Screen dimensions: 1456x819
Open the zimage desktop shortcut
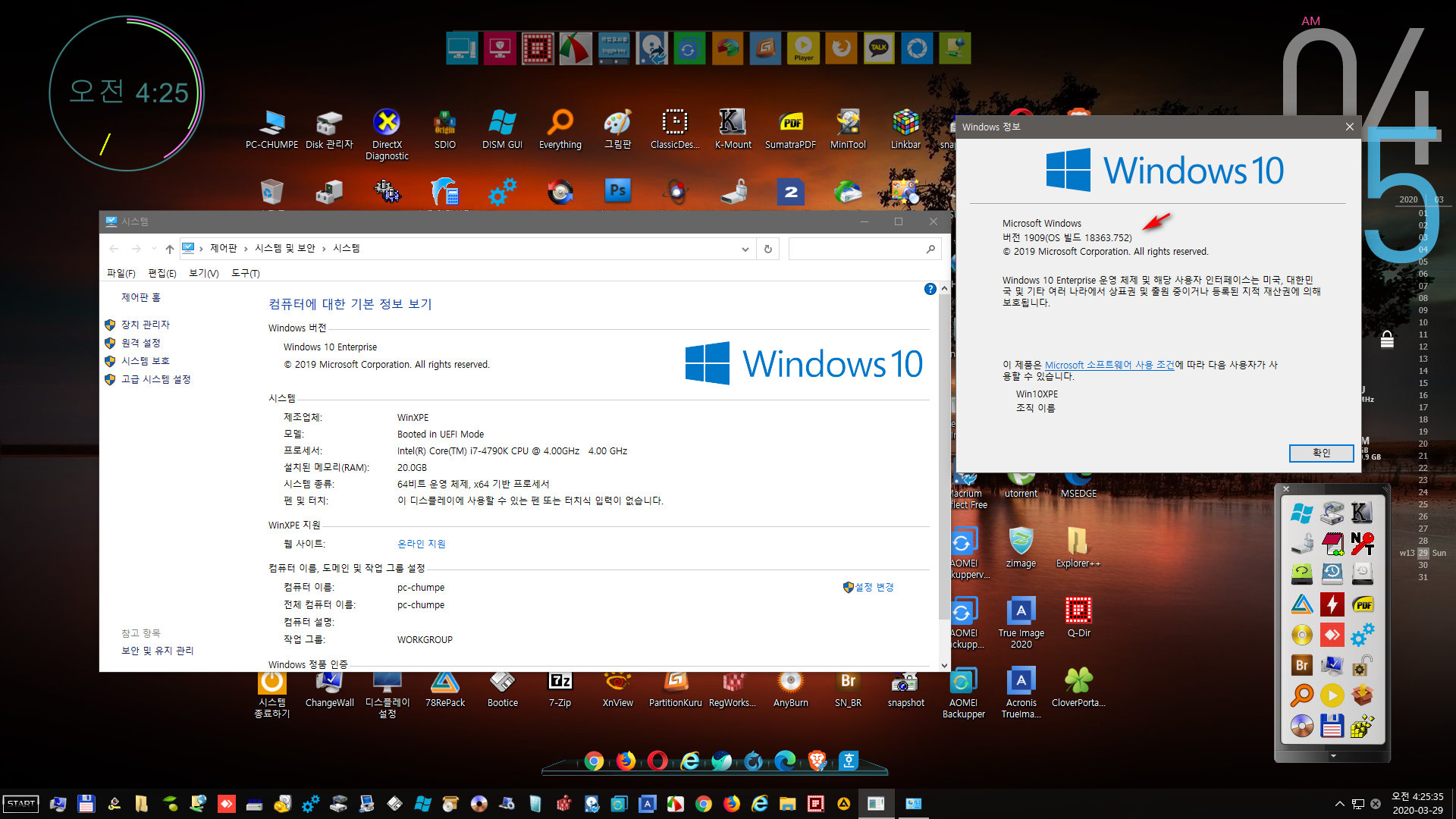[1021, 548]
